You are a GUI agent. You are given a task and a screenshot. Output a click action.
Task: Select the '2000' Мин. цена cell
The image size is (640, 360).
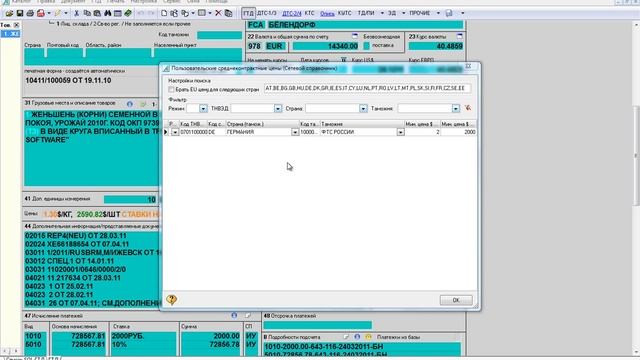point(458,132)
